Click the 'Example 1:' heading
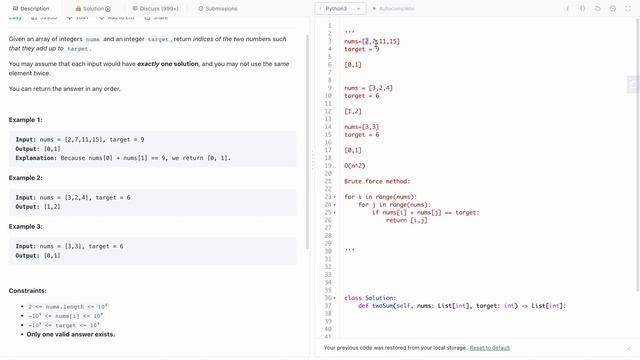Viewport: 640px width, 360px height. [x=25, y=120]
